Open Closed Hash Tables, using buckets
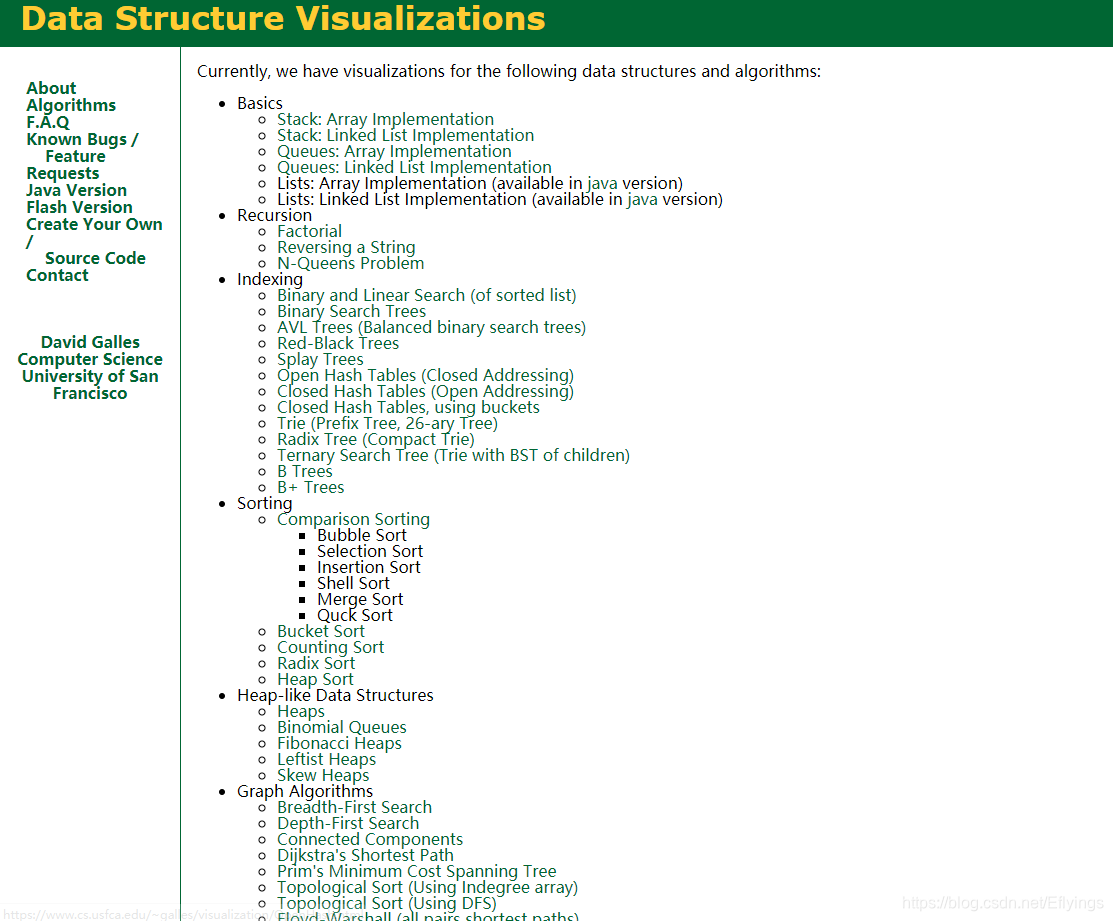The image size is (1113, 921). [x=408, y=407]
